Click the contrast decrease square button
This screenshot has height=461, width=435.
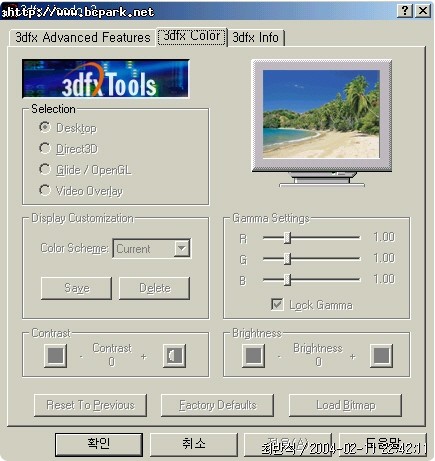(x=55, y=356)
